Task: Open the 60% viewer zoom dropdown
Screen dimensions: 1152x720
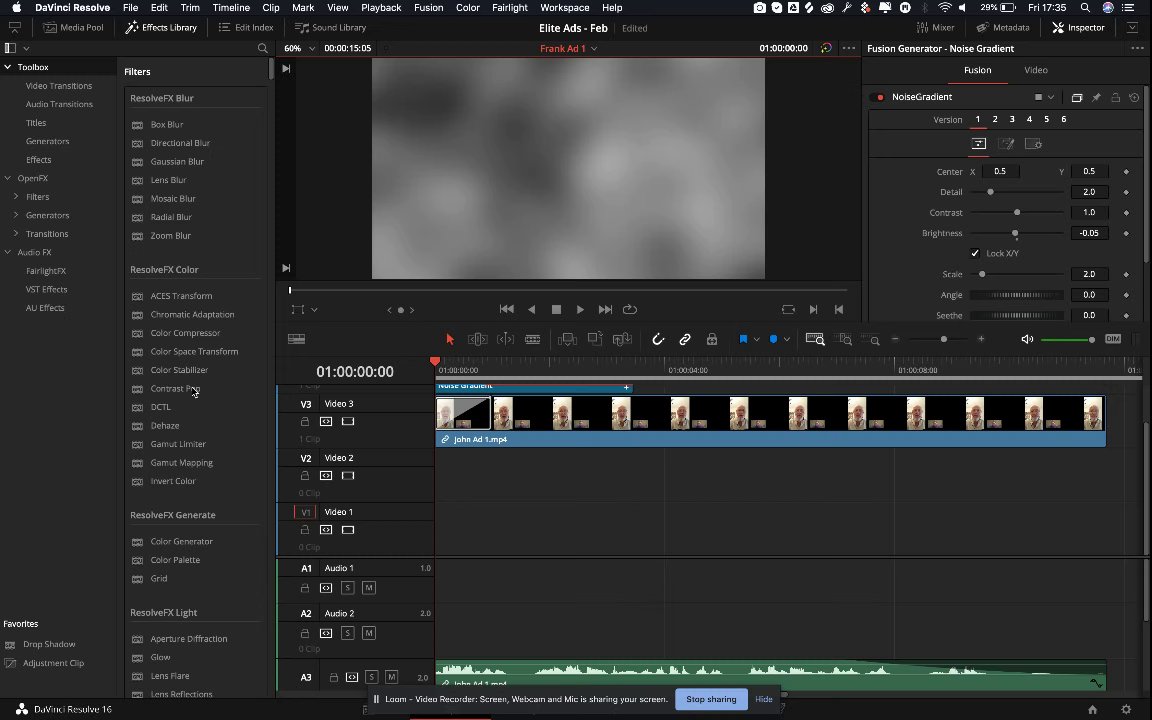Action: point(297,48)
